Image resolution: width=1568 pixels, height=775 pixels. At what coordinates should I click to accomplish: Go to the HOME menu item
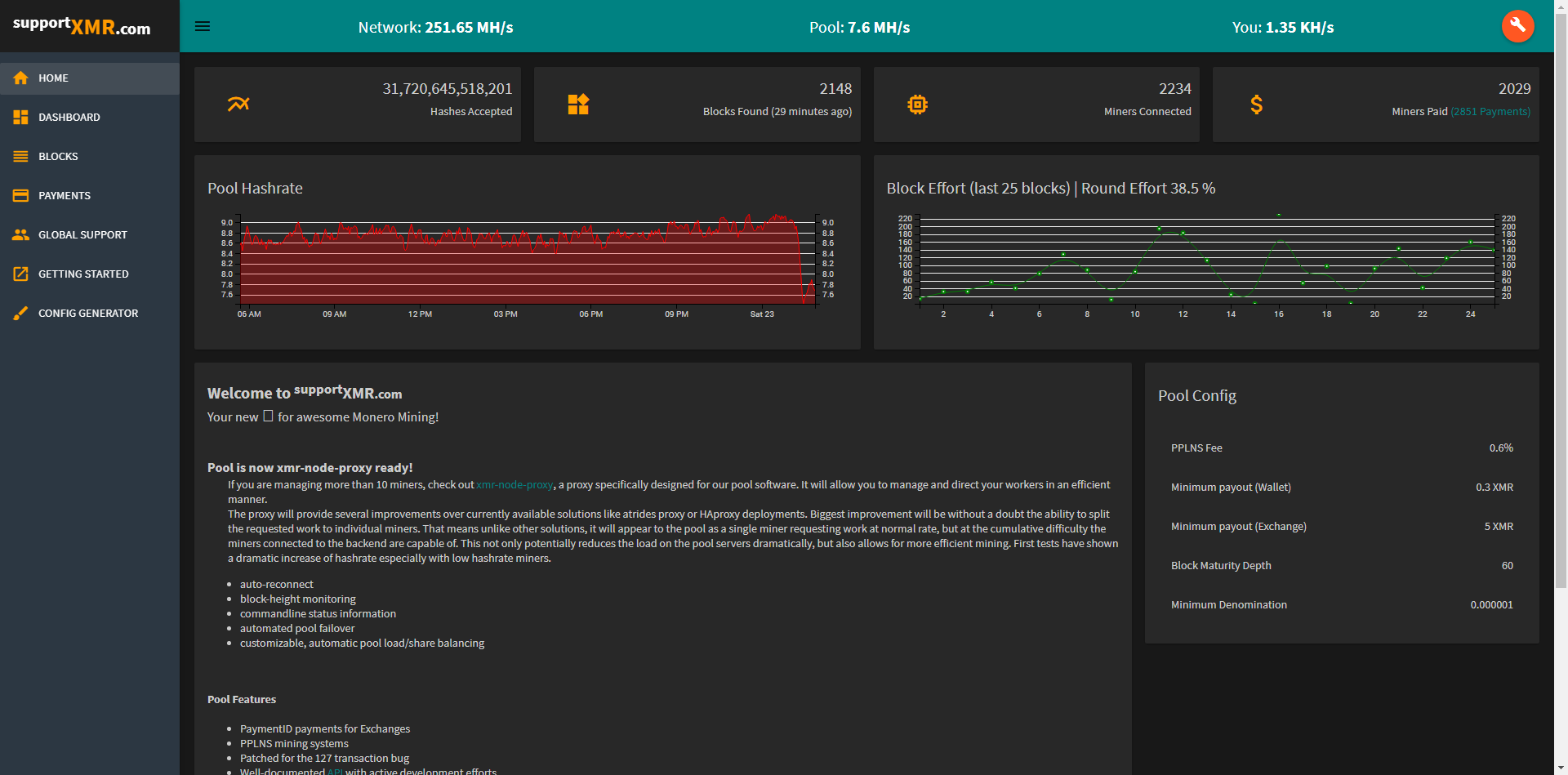point(90,78)
